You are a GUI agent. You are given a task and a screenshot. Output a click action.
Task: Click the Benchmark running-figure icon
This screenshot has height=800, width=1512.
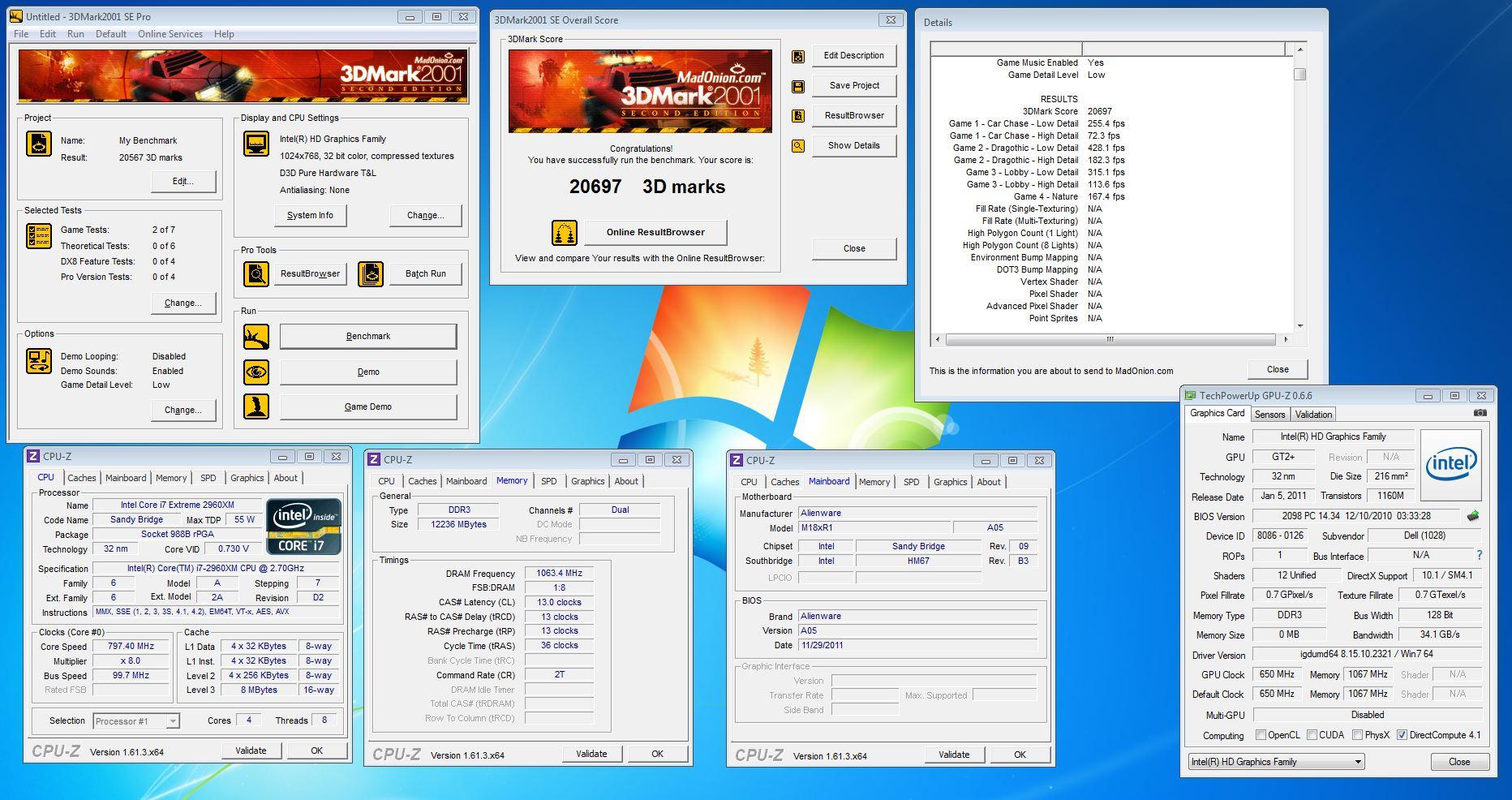pyautogui.click(x=256, y=336)
